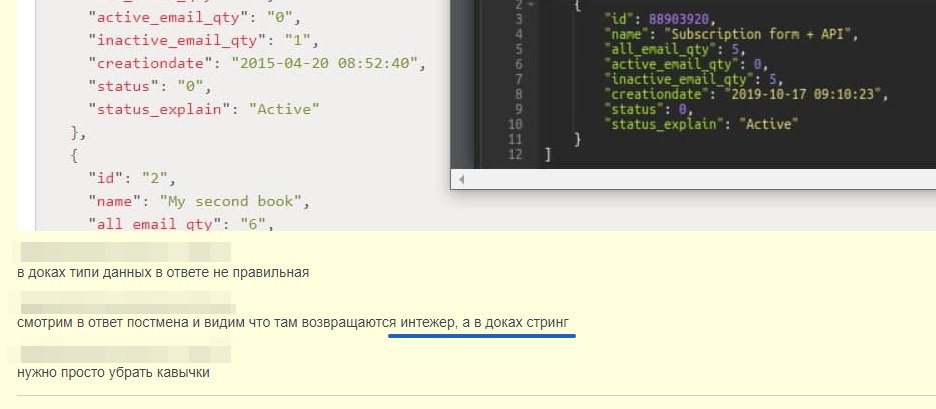936x409 pixels.
Task: Click the id value 88903920 in Postman response
Action: click(681, 19)
